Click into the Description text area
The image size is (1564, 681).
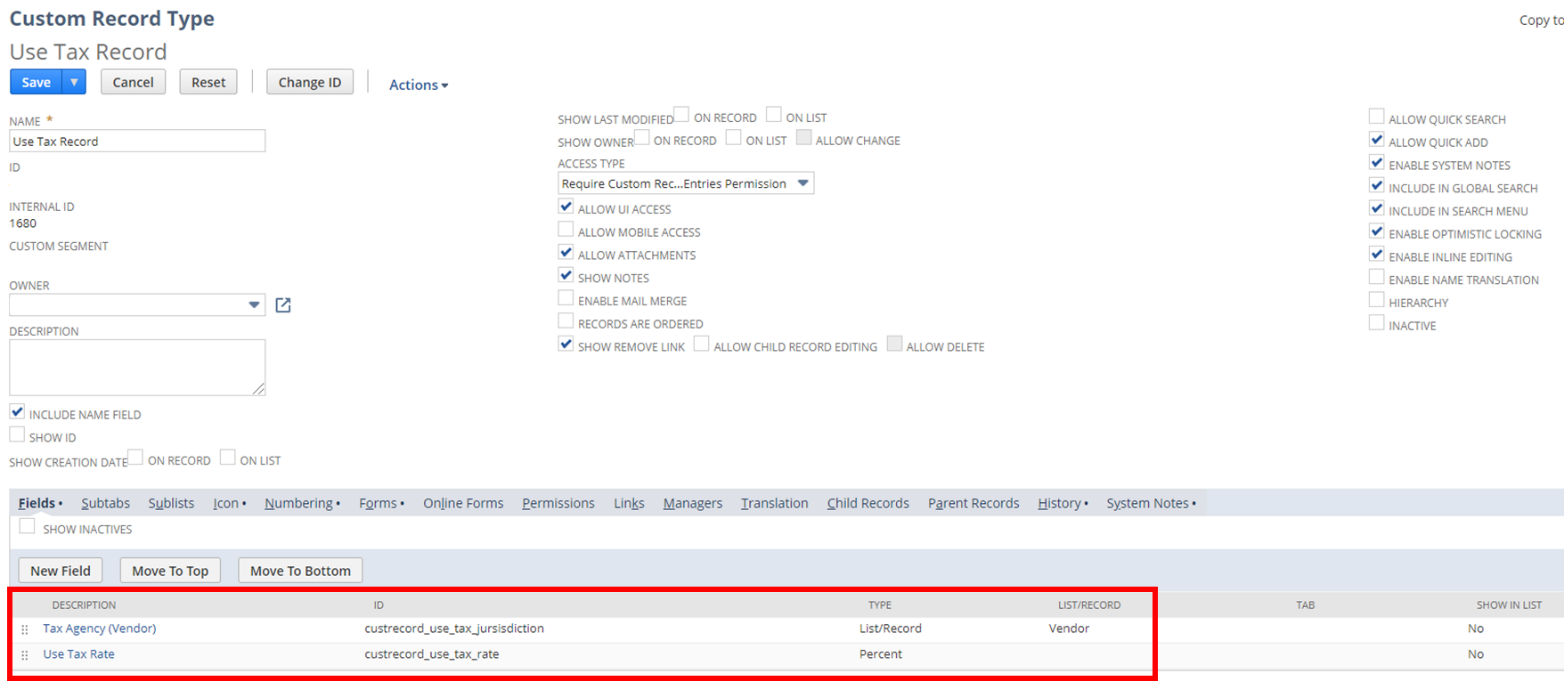coord(137,367)
